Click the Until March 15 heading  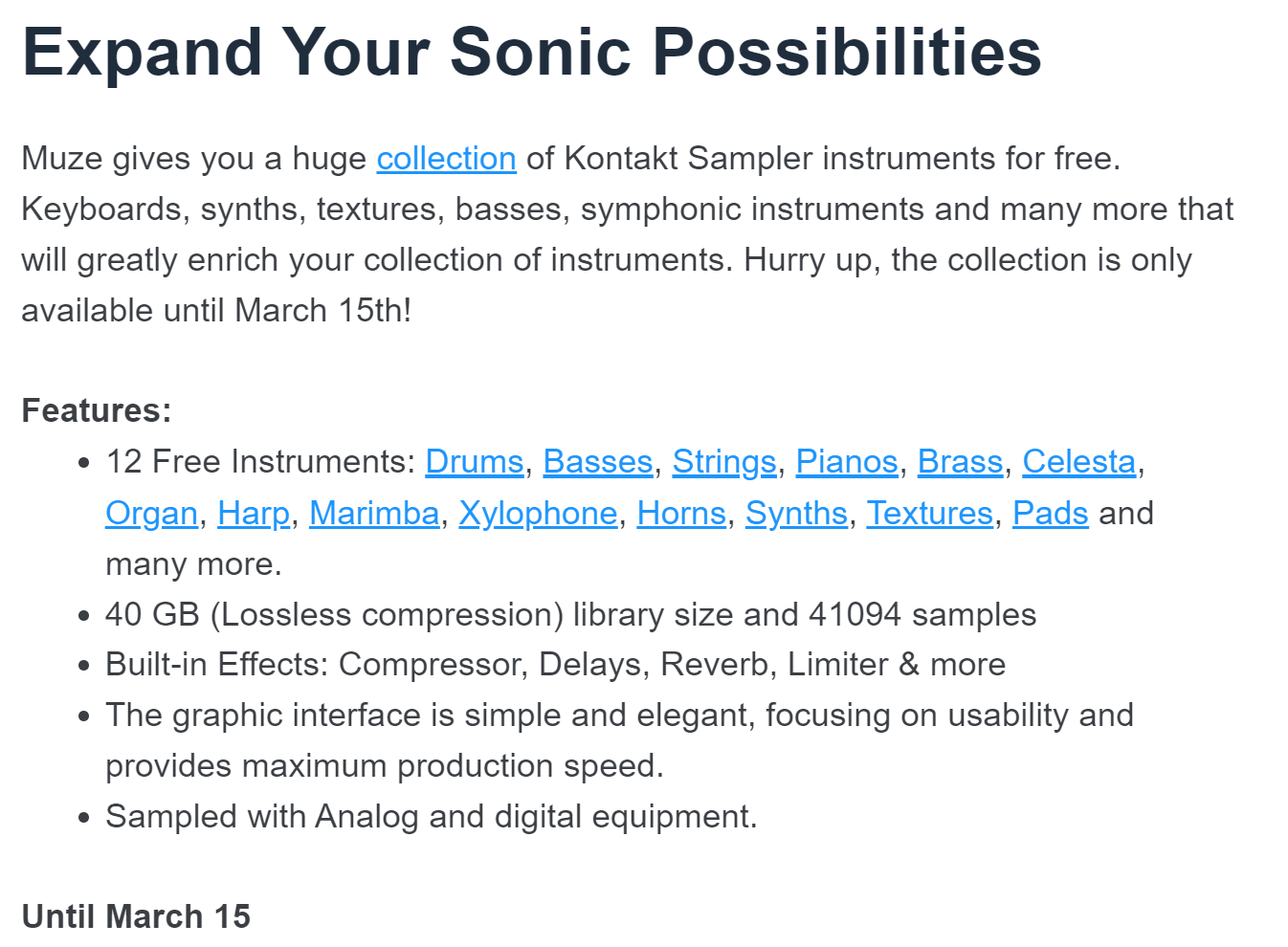(136, 916)
